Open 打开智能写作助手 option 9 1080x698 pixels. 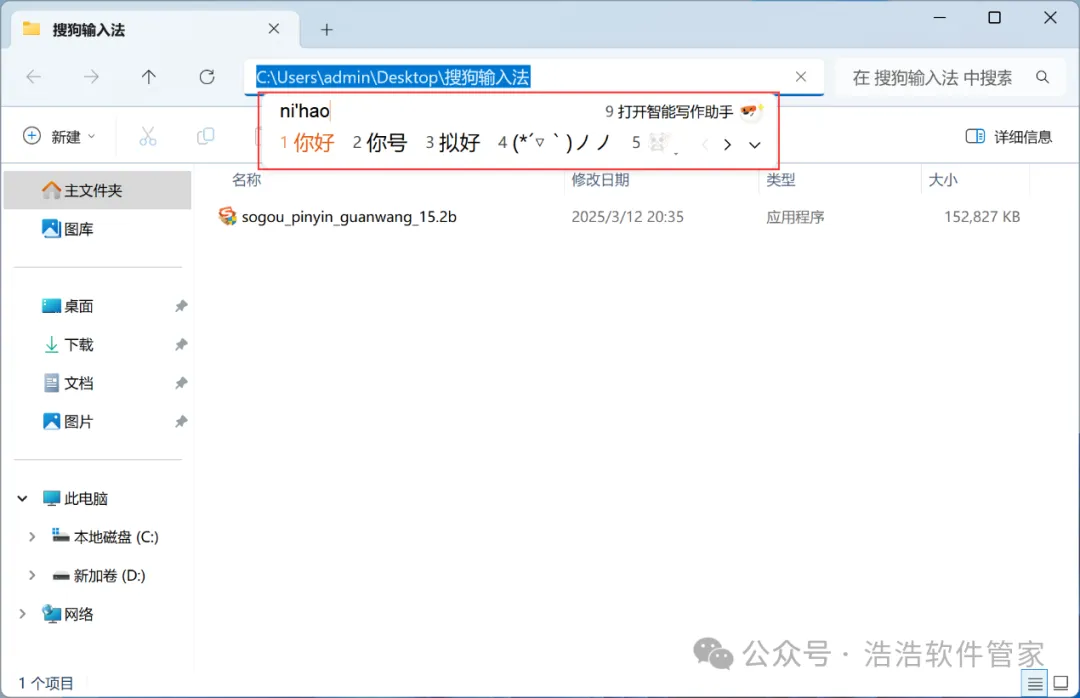pyautogui.click(x=669, y=112)
